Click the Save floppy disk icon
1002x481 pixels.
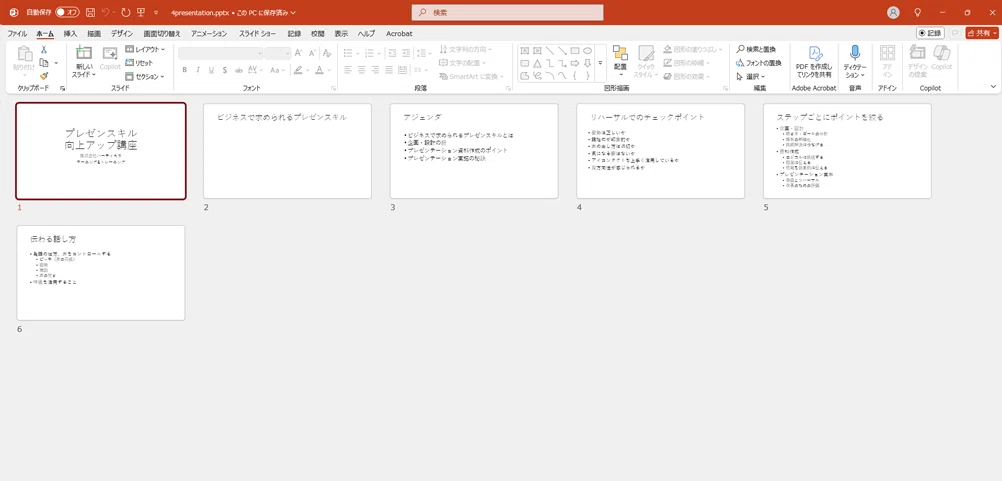(x=90, y=12)
